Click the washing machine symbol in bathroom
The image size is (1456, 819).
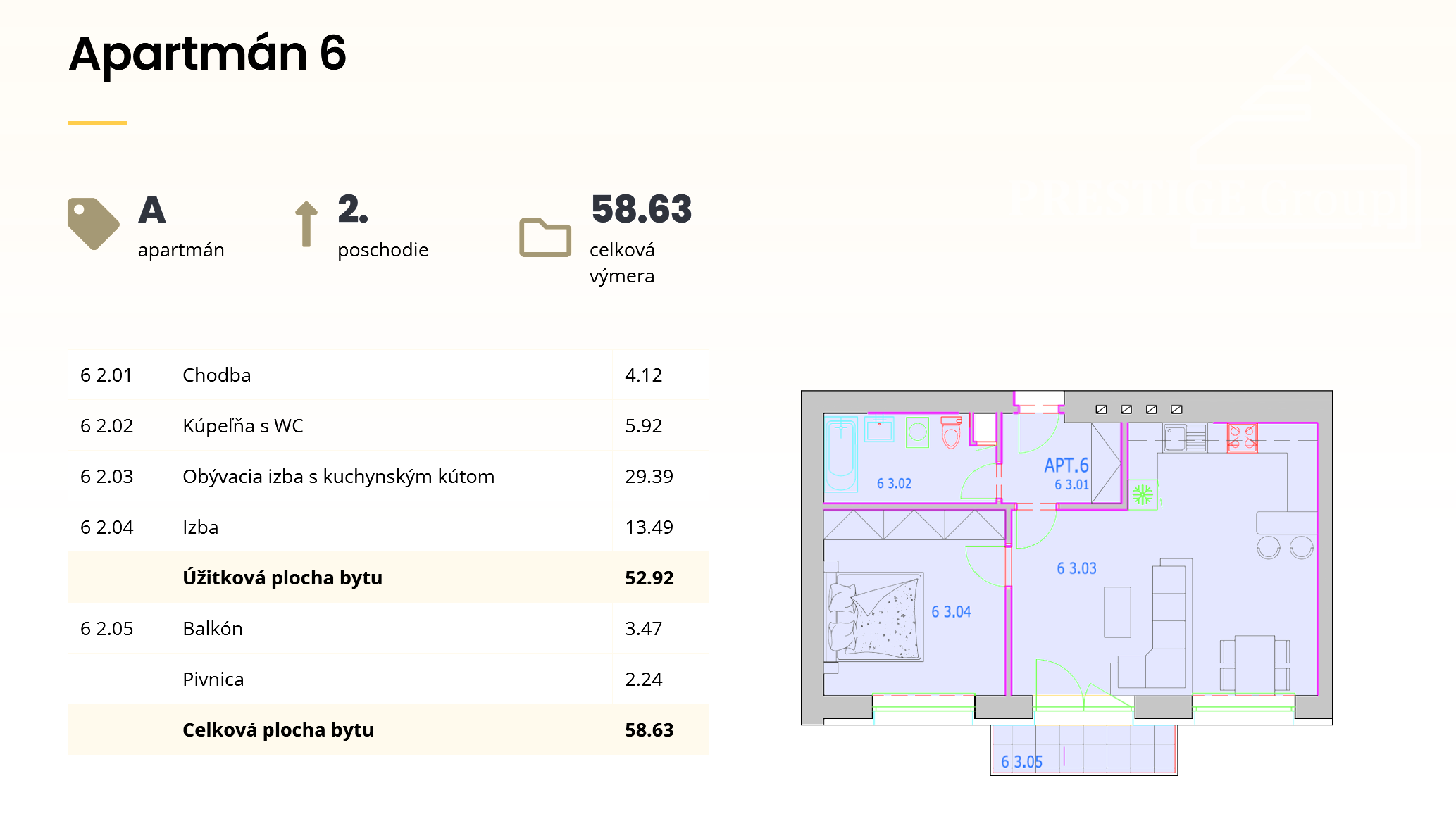click(917, 432)
